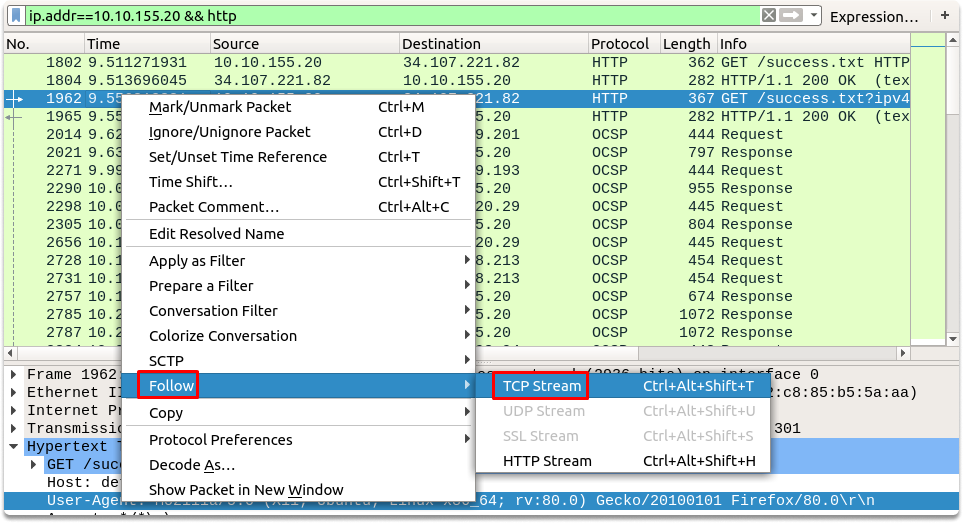Viewport: 963px width, 523px height.
Task: Sort packets by No. column header
Action: (x=43, y=44)
